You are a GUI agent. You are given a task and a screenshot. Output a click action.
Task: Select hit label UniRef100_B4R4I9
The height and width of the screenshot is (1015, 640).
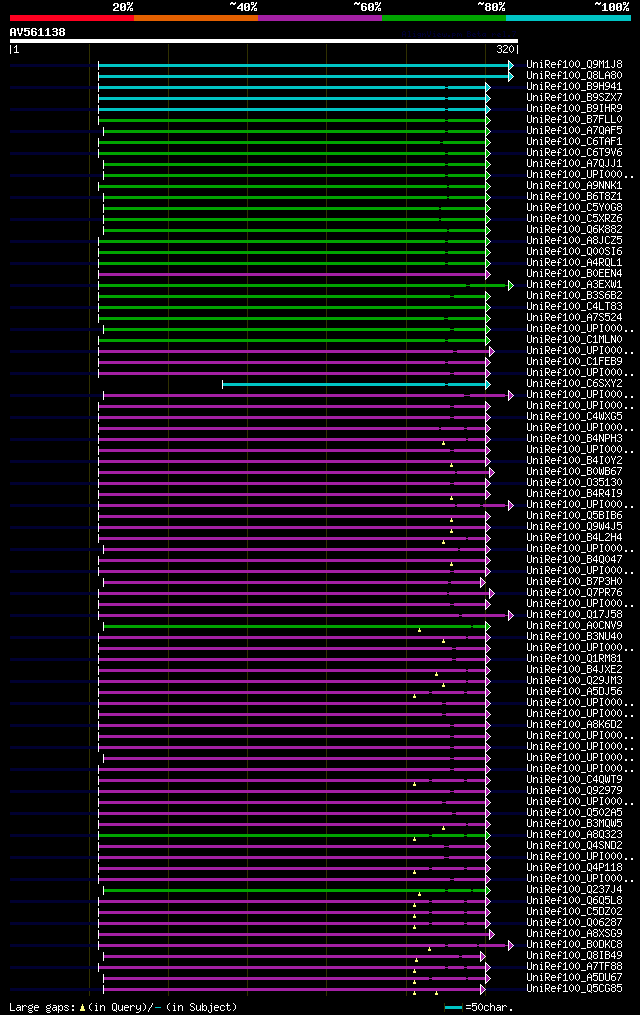574,494
